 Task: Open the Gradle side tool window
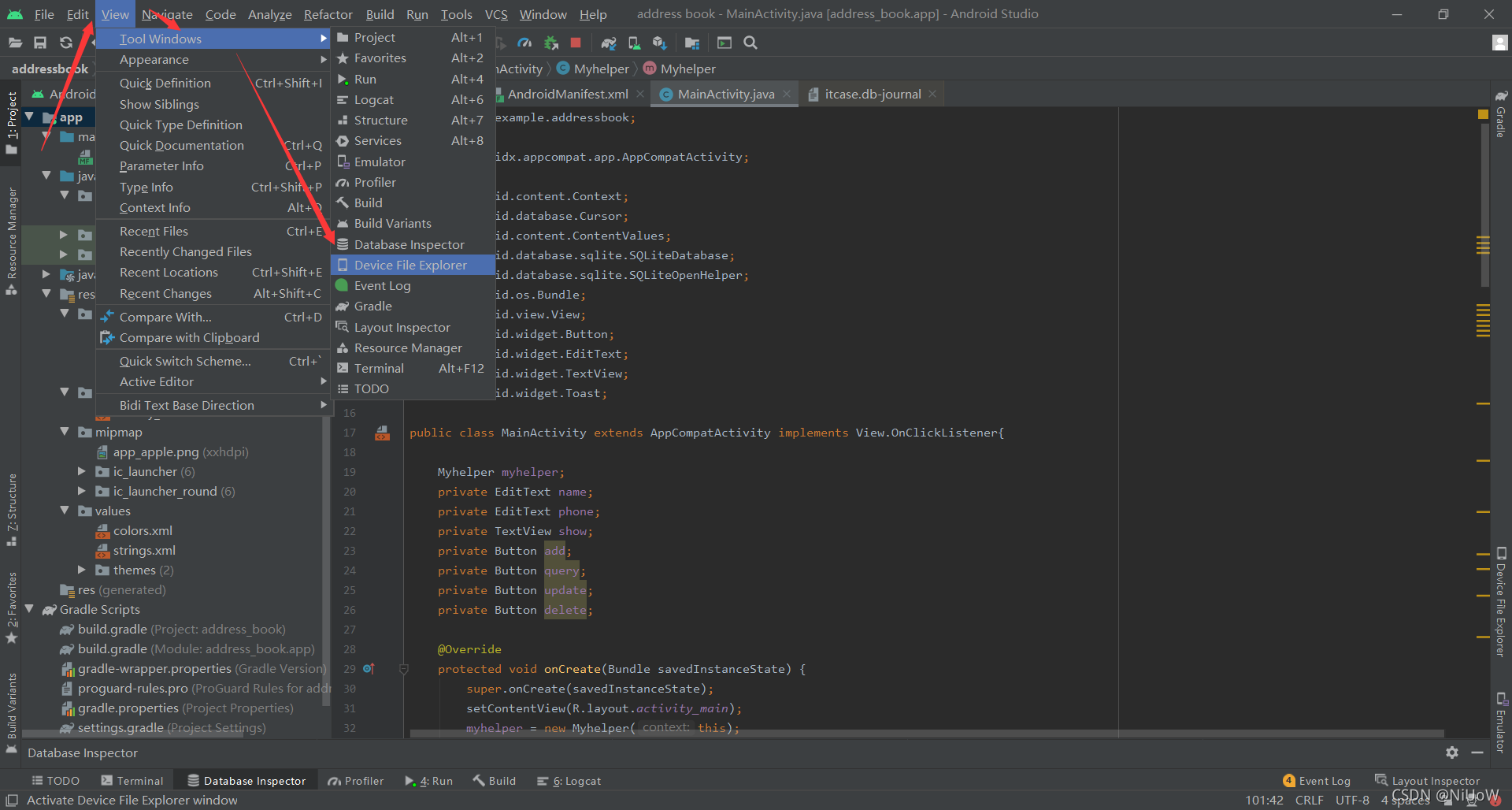(1501, 114)
